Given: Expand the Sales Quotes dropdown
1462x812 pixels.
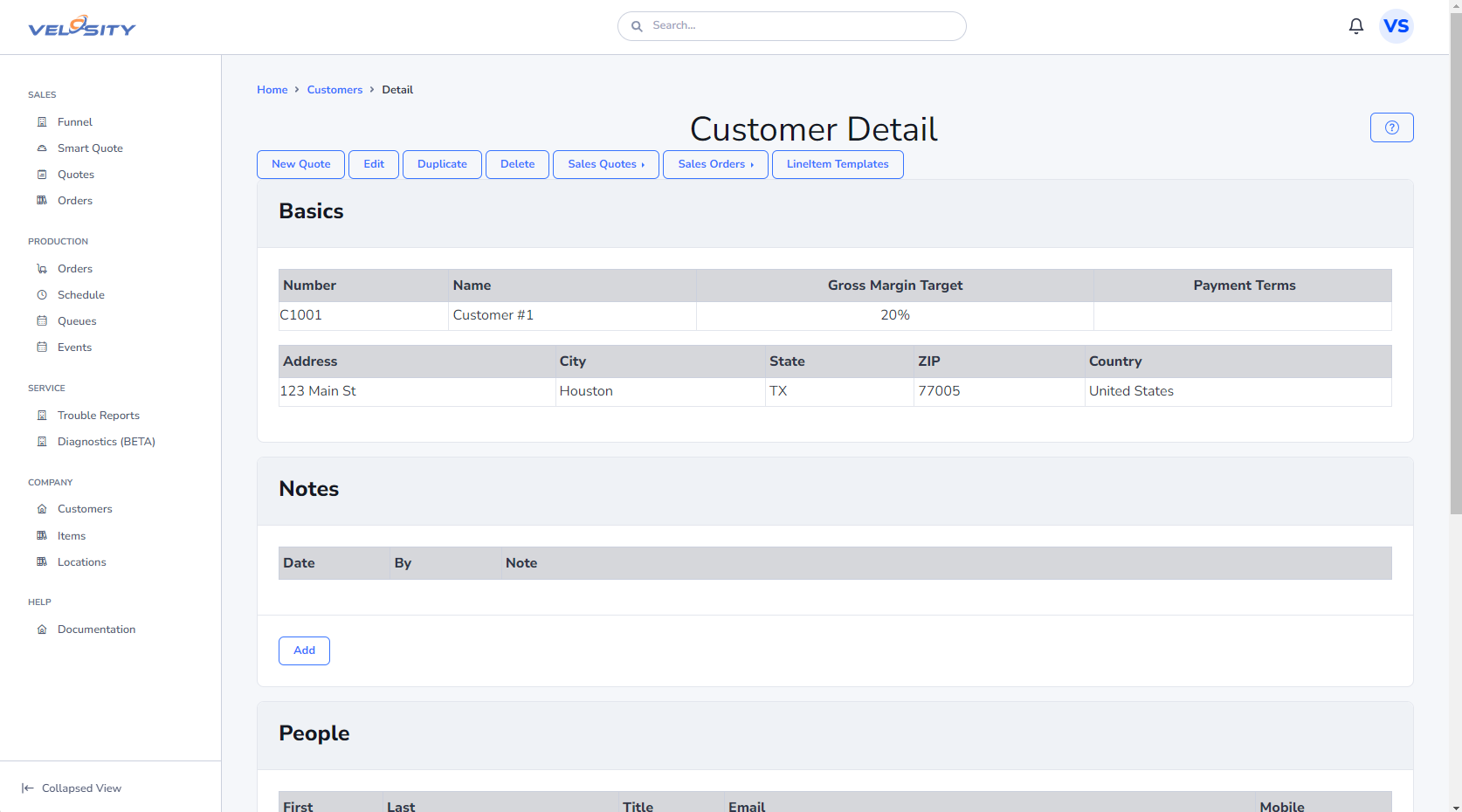Looking at the screenshot, I should pos(606,164).
